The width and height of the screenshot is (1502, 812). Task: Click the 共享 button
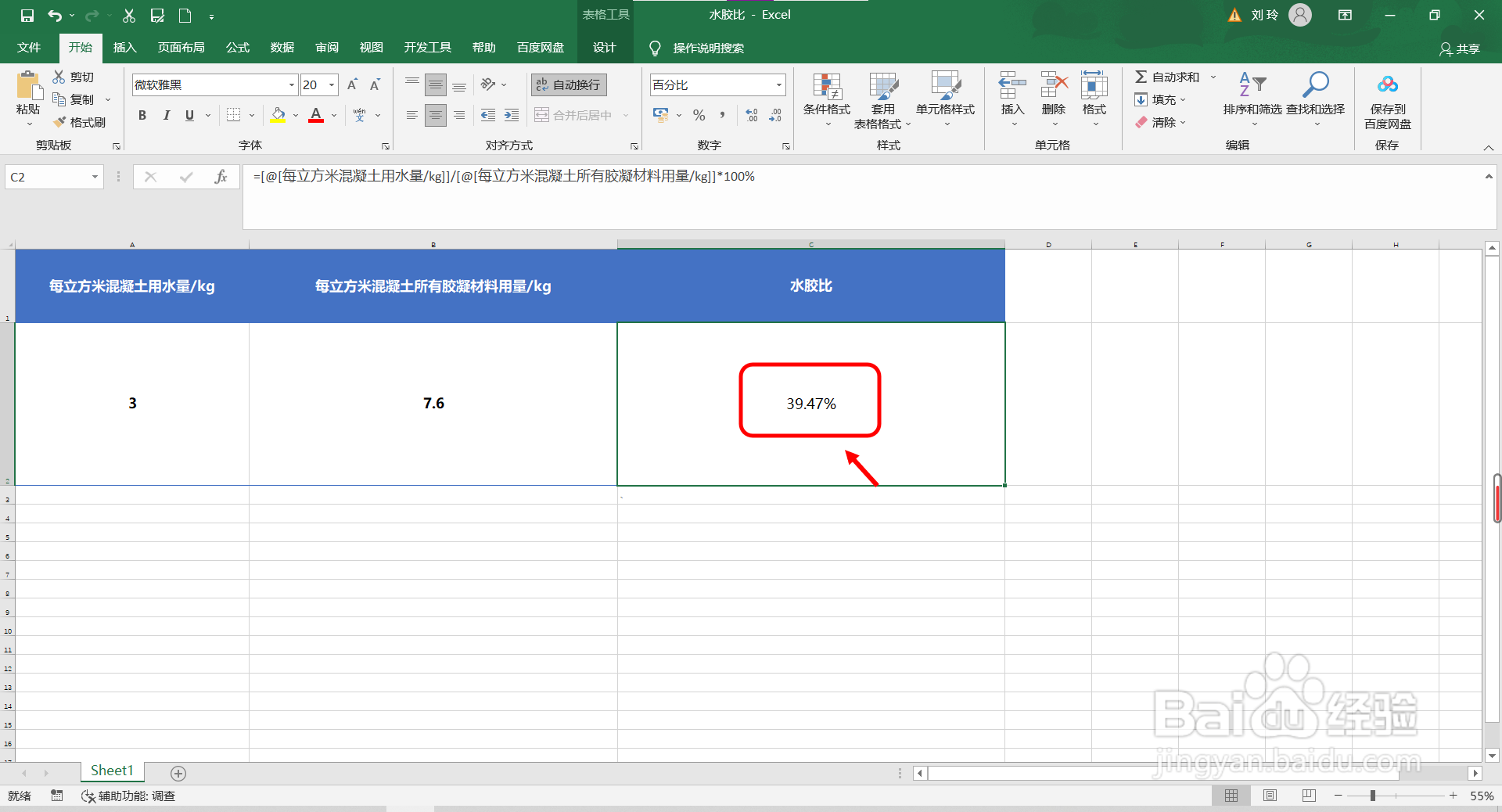1460,49
